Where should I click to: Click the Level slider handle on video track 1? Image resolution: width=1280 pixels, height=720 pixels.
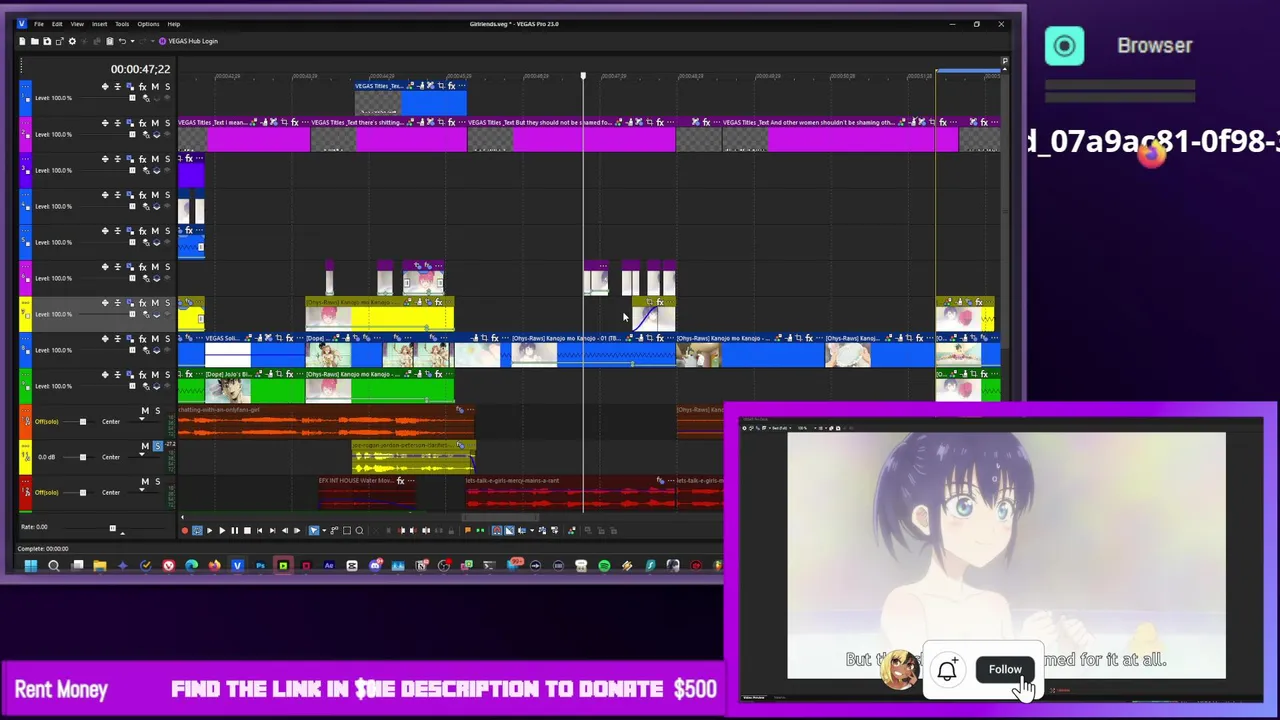[132, 98]
